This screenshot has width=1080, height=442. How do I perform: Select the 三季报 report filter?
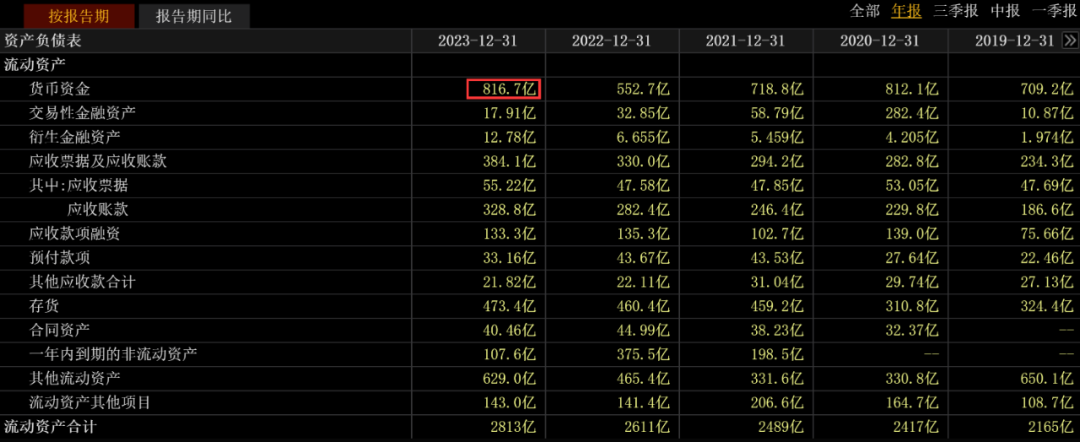coord(955,11)
